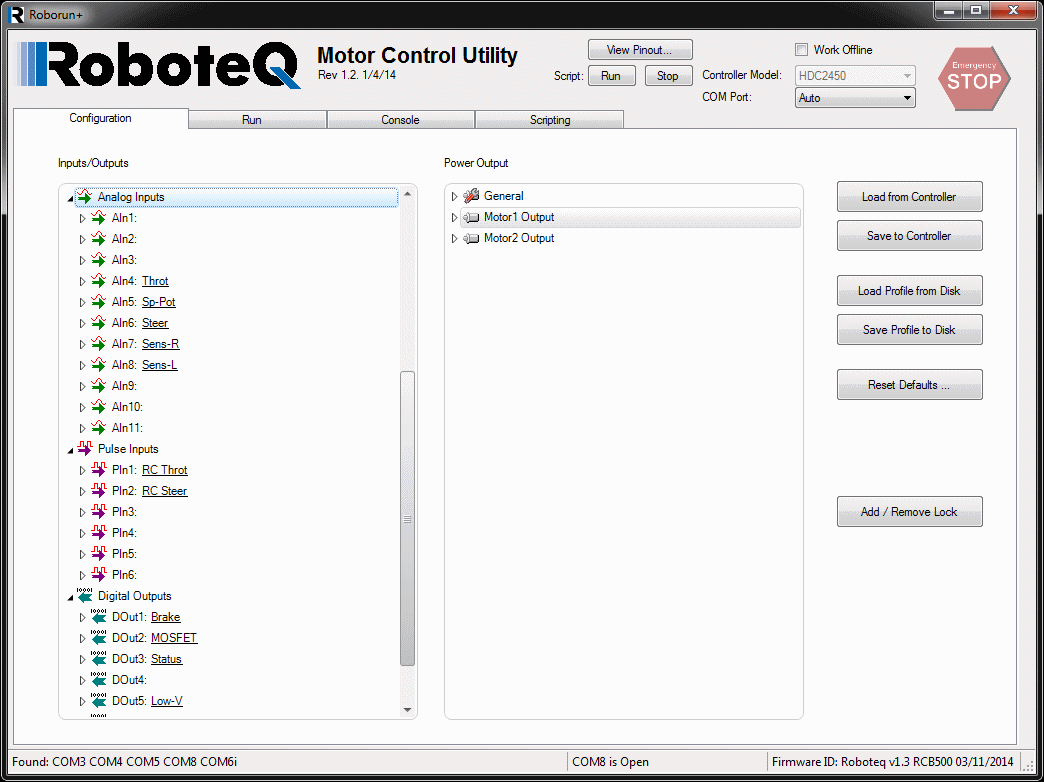The height and width of the screenshot is (782, 1044).
Task: Click the Pulse Inputs purple arrow icon
Action: (x=85, y=449)
